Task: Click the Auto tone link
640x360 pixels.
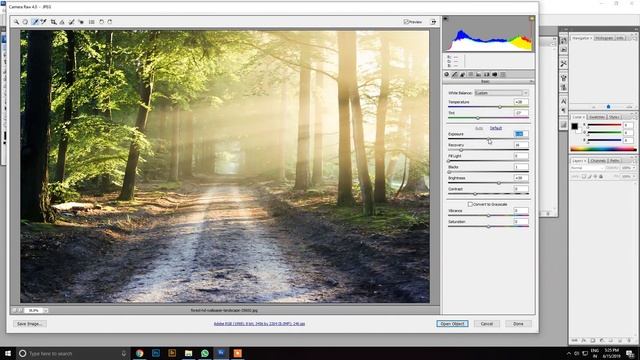Action: click(x=479, y=128)
